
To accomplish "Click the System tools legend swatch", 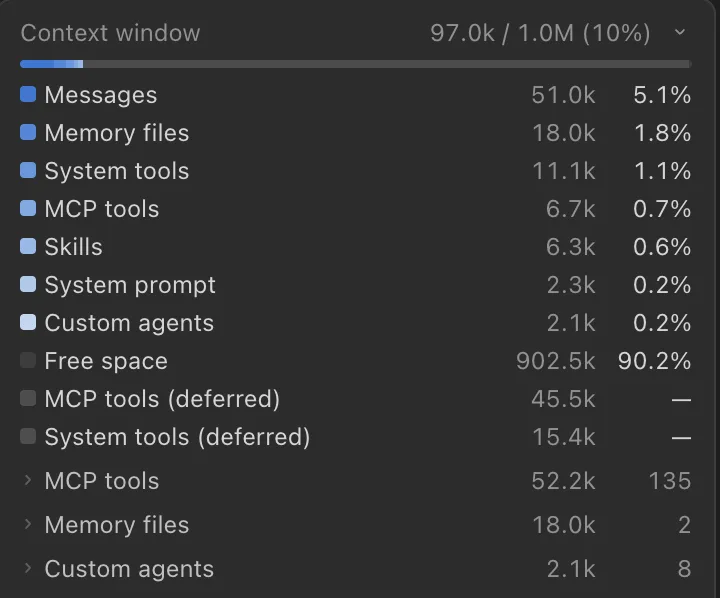I will click(x=28, y=170).
